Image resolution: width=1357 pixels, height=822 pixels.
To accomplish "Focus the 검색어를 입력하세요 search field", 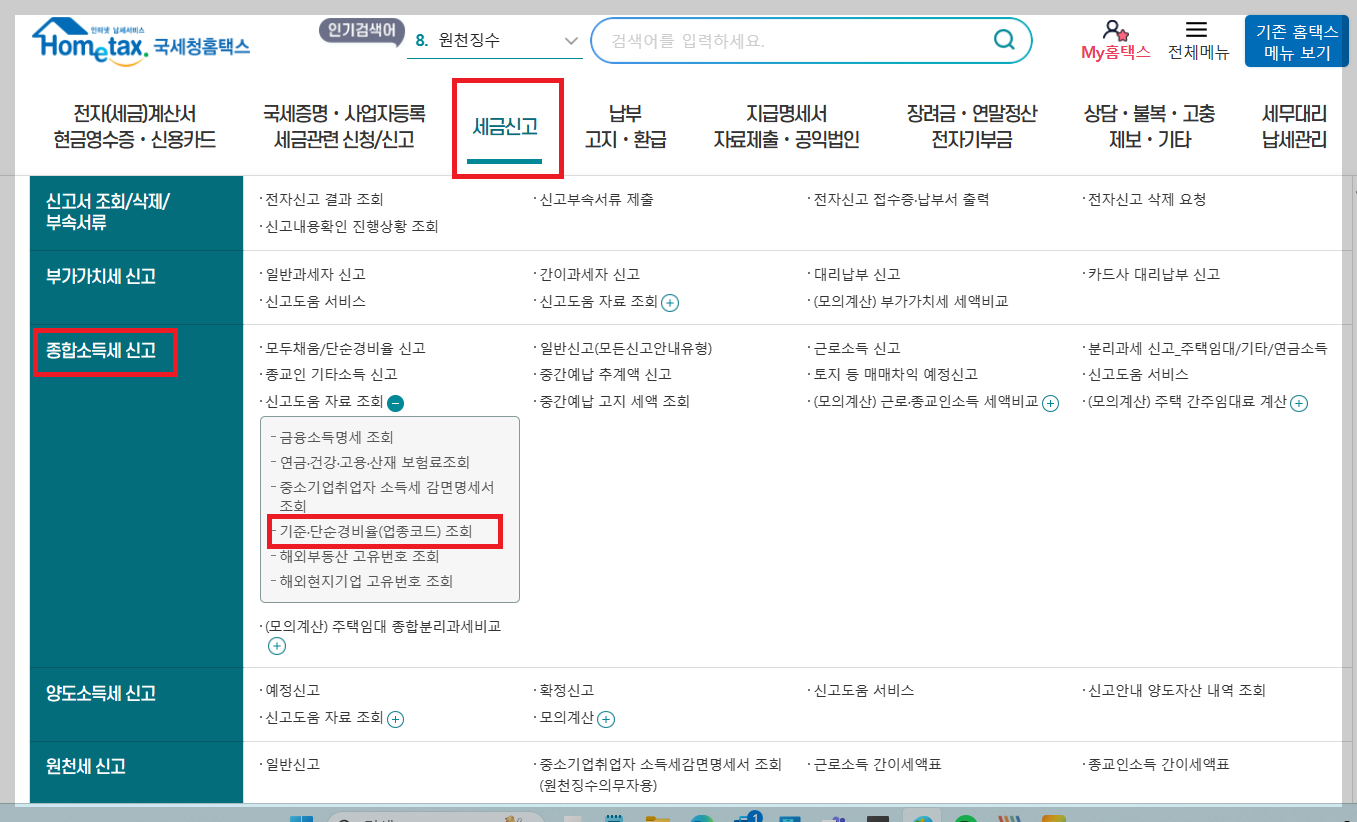I will click(x=790, y=41).
